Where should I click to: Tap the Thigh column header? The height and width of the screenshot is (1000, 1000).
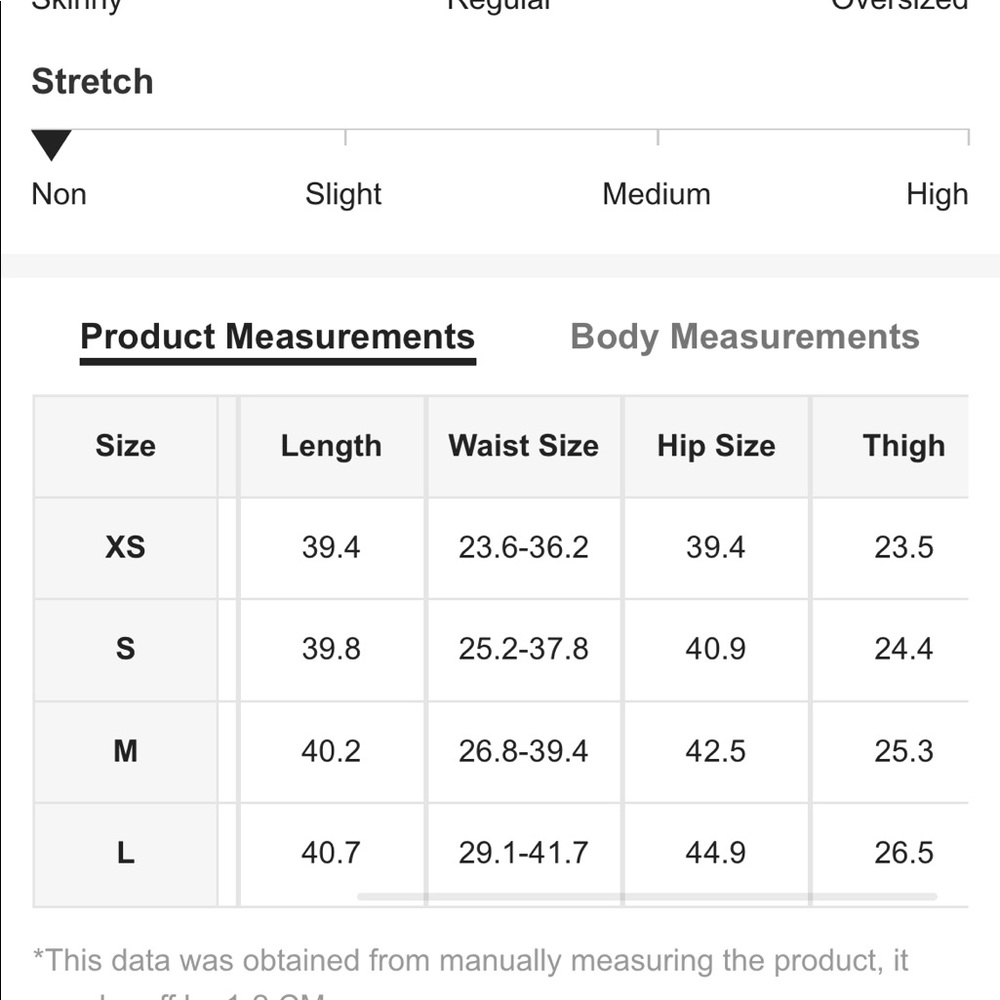(x=903, y=446)
